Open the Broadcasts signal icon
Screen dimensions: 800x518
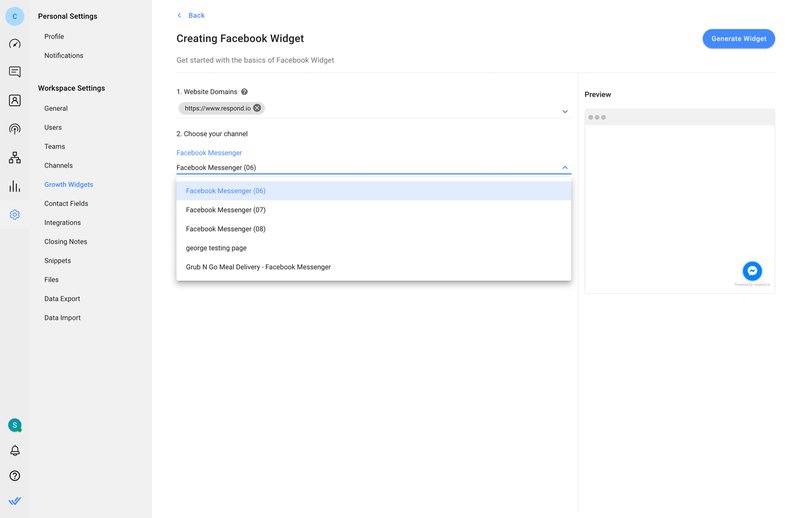[x=15, y=129]
